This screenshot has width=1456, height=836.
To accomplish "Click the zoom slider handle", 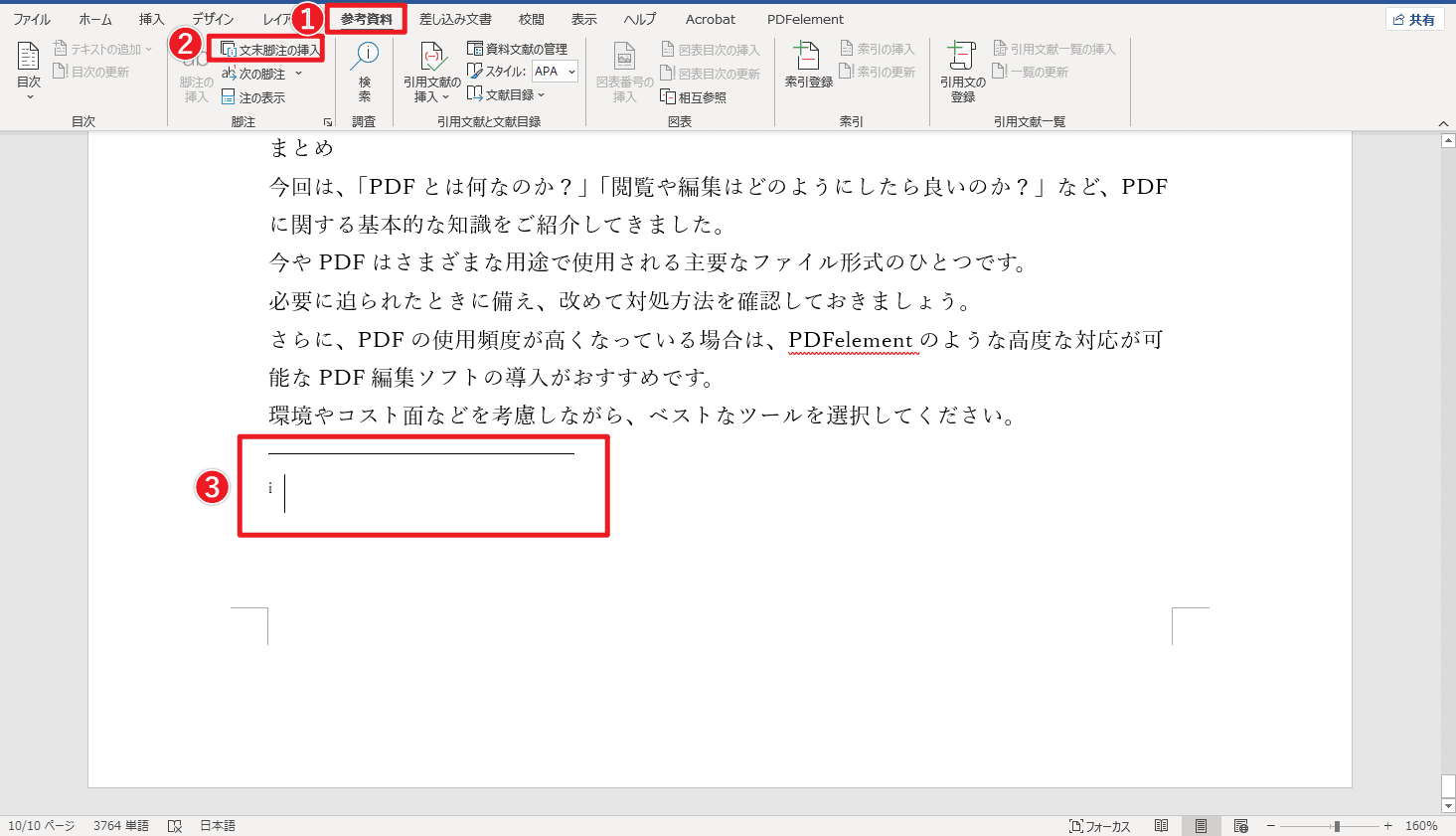I will pos(1337,826).
